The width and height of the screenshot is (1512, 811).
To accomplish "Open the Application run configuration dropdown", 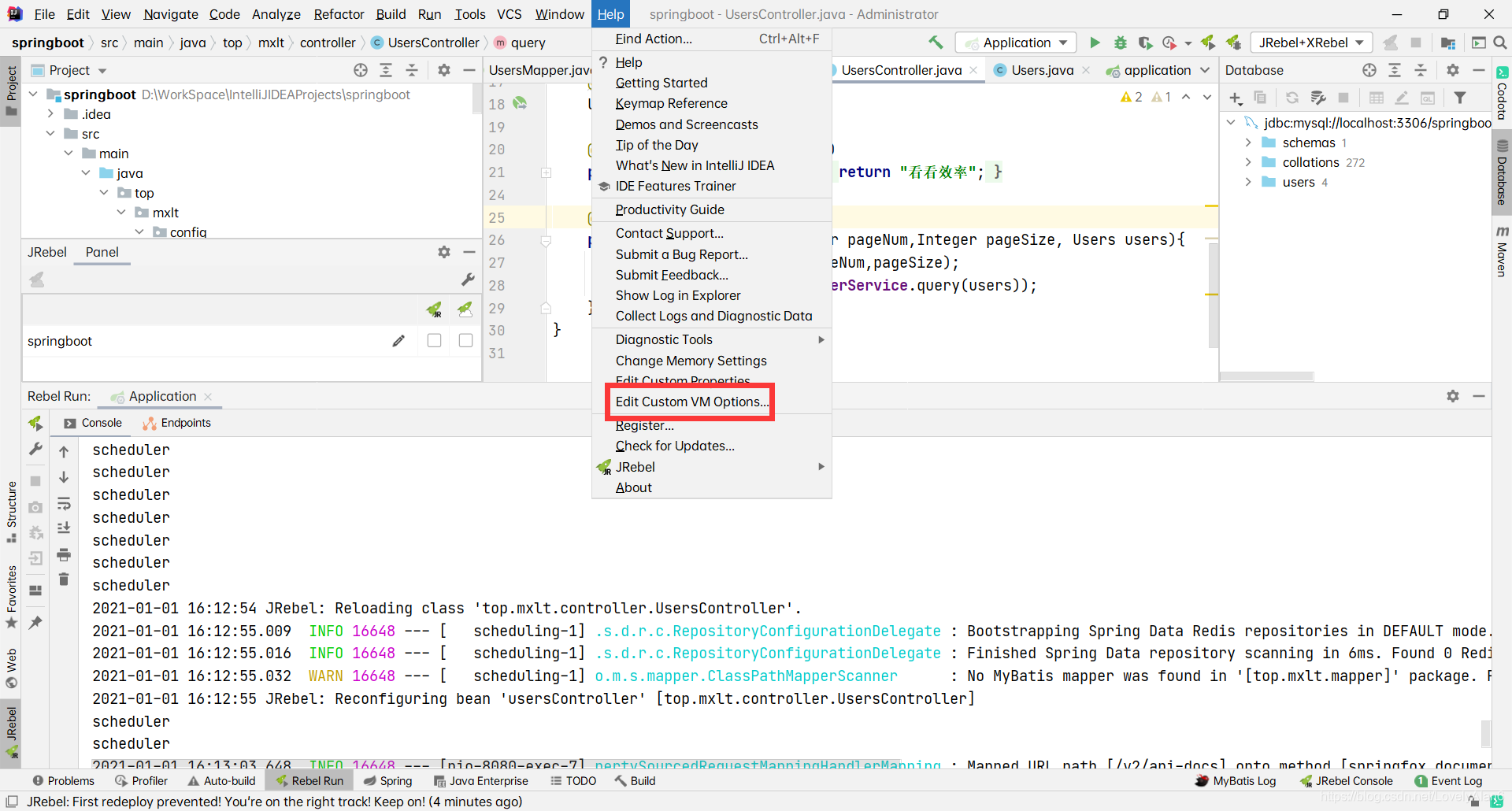I will coord(1016,43).
